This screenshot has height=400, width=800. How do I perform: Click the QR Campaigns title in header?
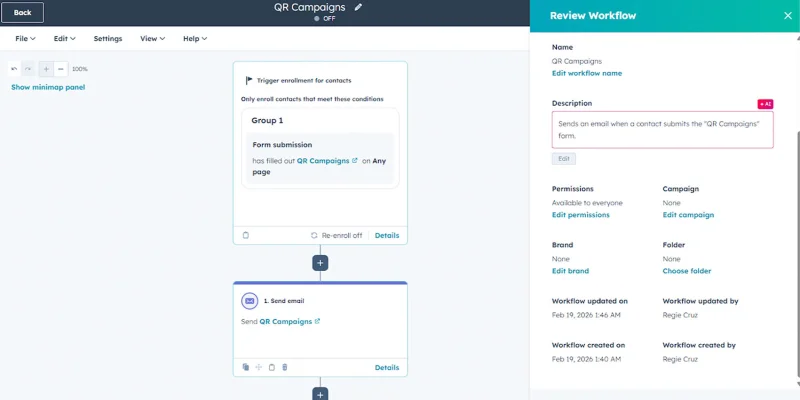(x=310, y=7)
